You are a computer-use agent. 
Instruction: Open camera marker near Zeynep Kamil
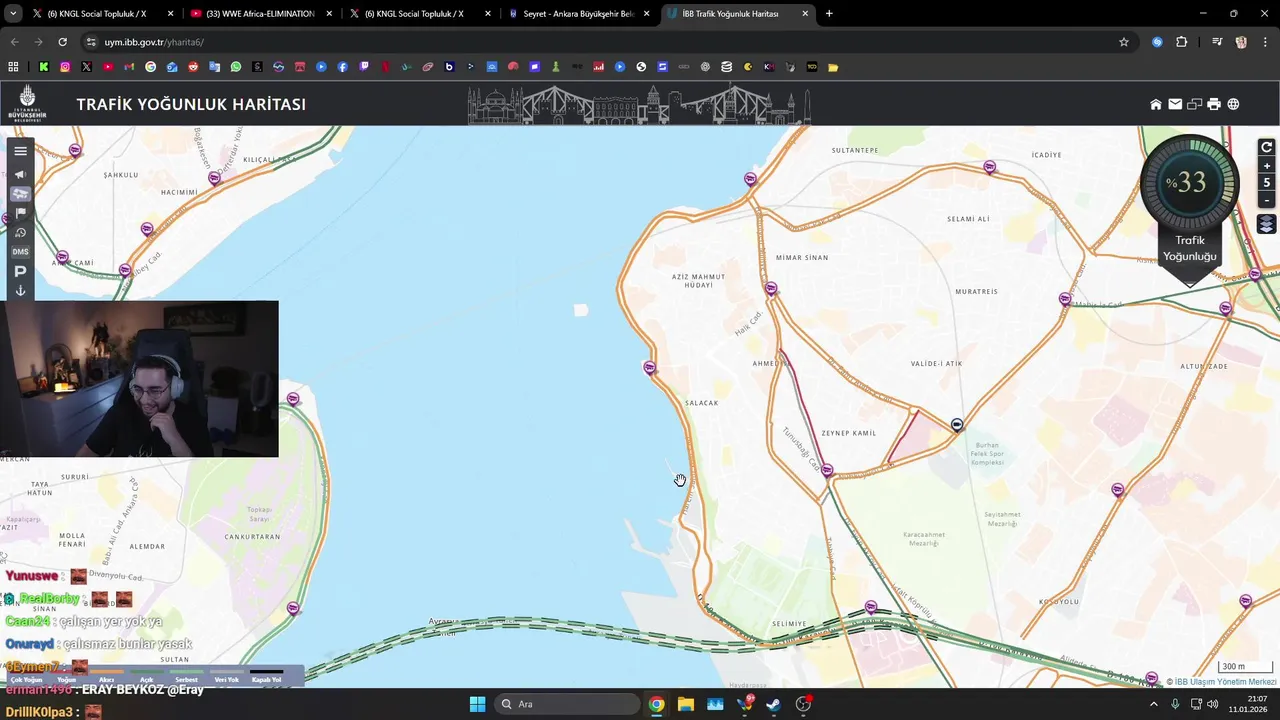coord(827,470)
